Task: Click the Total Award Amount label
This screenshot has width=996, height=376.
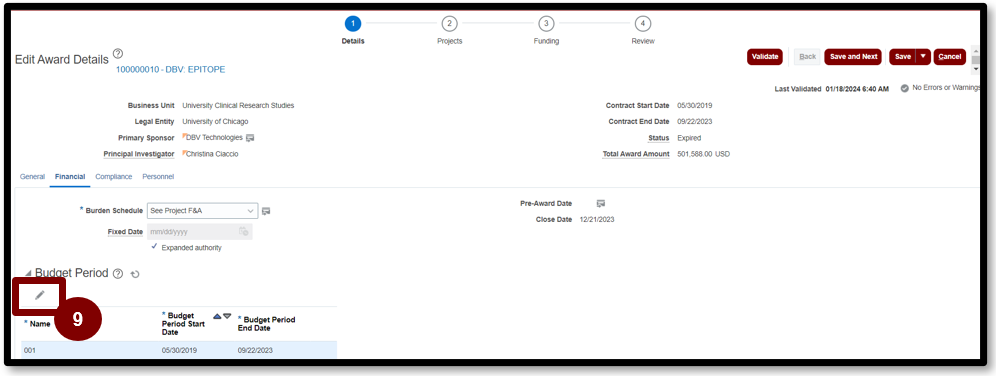Action: (636, 154)
